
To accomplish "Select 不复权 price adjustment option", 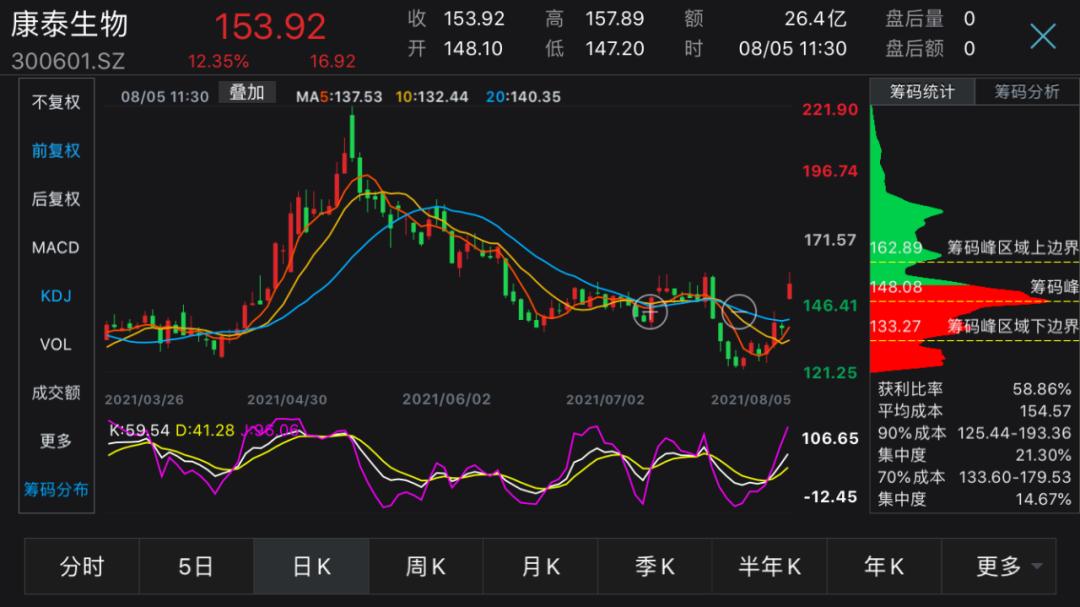I will coord(56,103).
